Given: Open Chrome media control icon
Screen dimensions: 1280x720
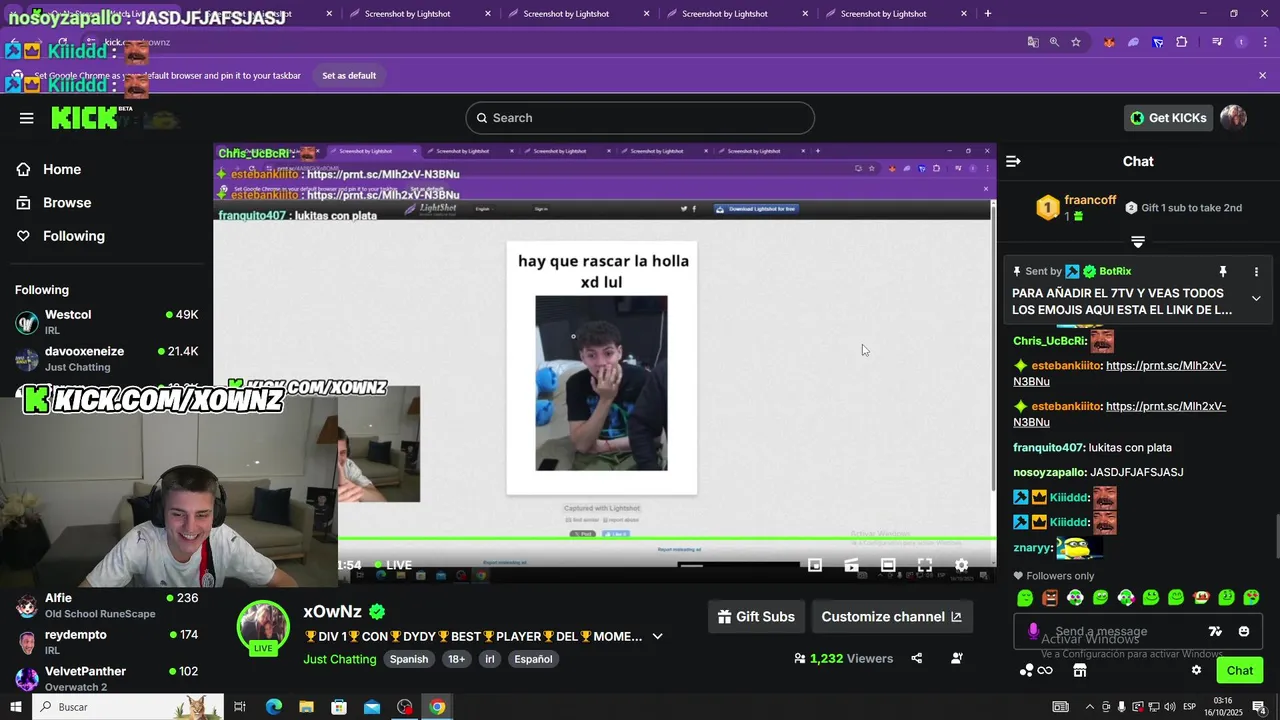Looking at the screenshot, I should (1217, 42).
